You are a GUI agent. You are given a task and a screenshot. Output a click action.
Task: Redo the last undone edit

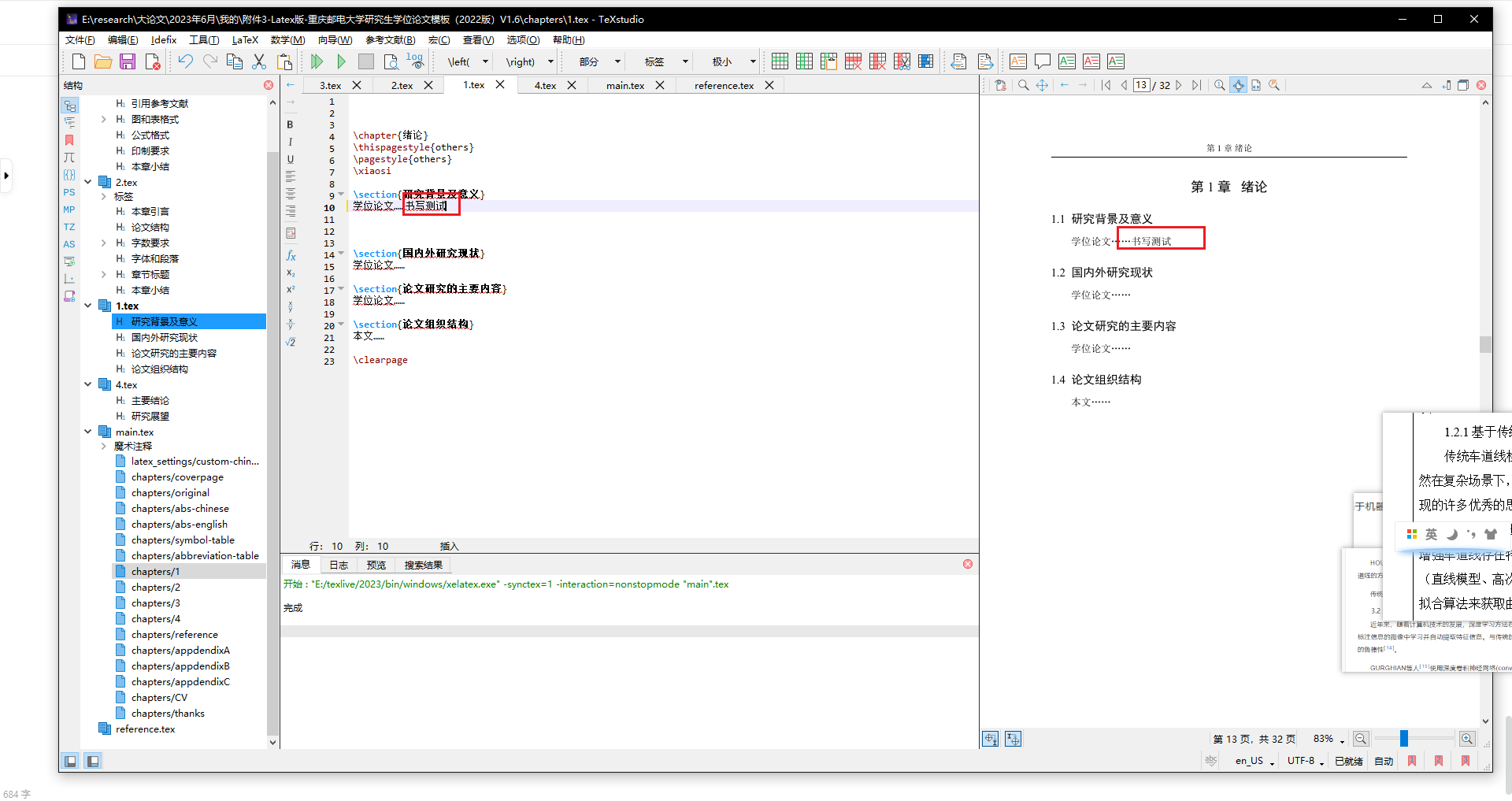210,61
